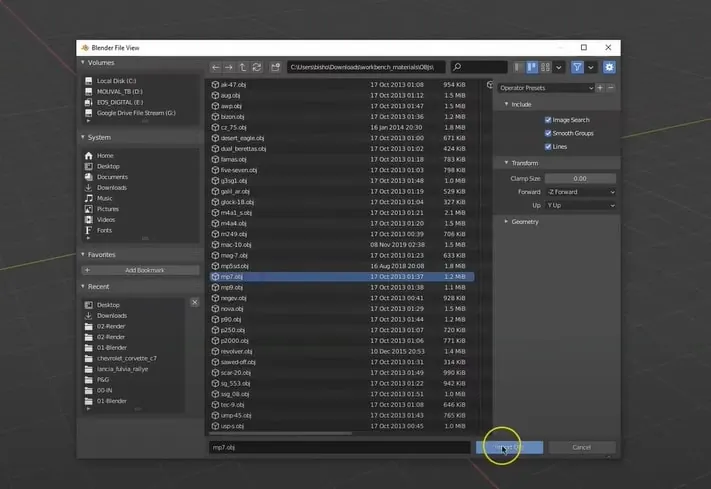This screenshot has height=489, width=711.
Task: Open EOS_DIGITAL (E:) volume
Action: [x=140, y=102]
